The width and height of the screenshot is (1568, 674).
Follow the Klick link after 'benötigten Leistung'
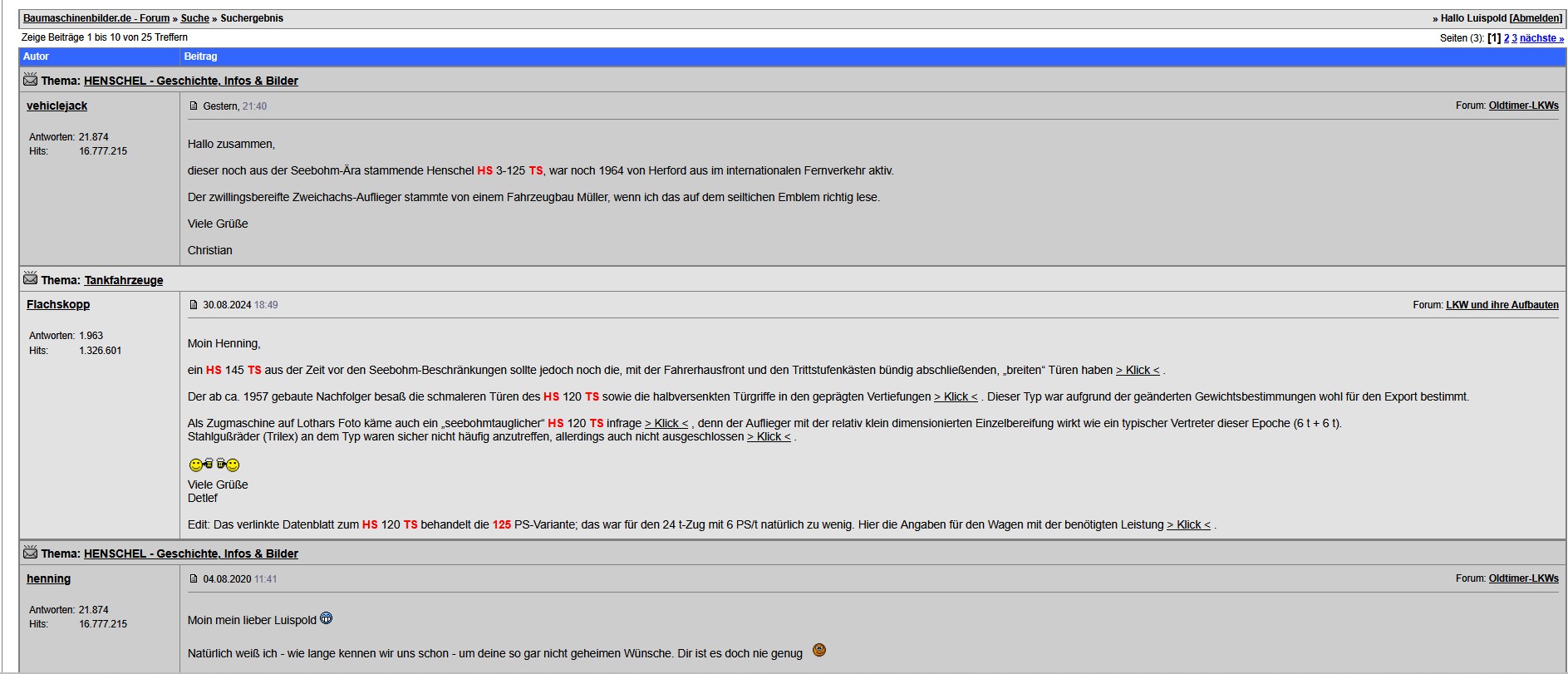pos(1188,524)
